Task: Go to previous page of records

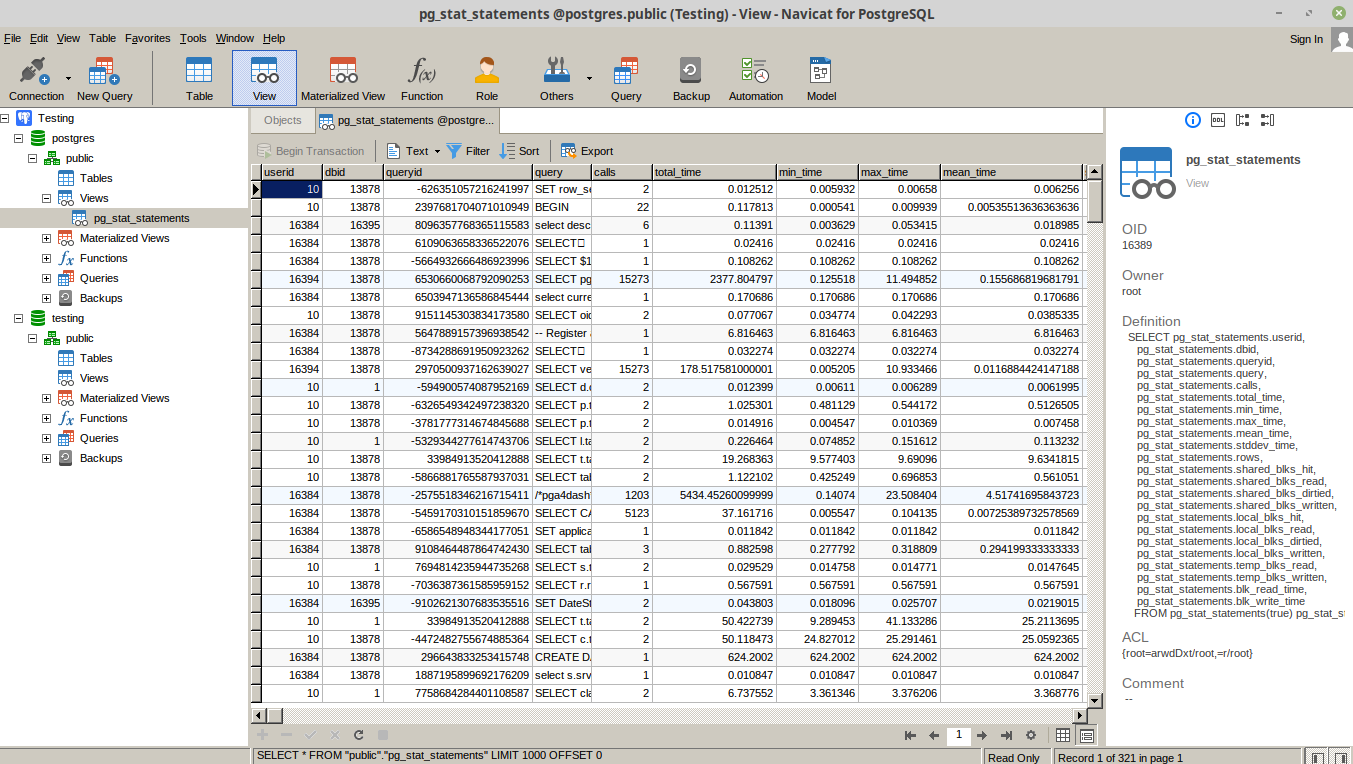Action: click(x=934, y=735)
